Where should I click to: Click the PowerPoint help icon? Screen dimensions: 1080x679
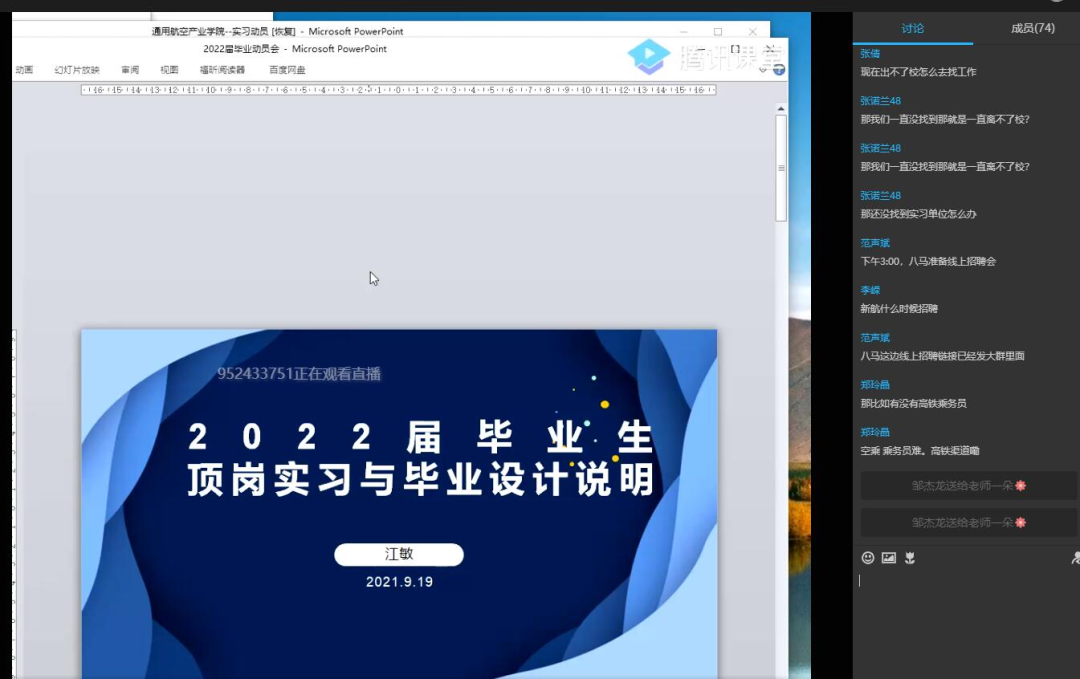(779, 70)
